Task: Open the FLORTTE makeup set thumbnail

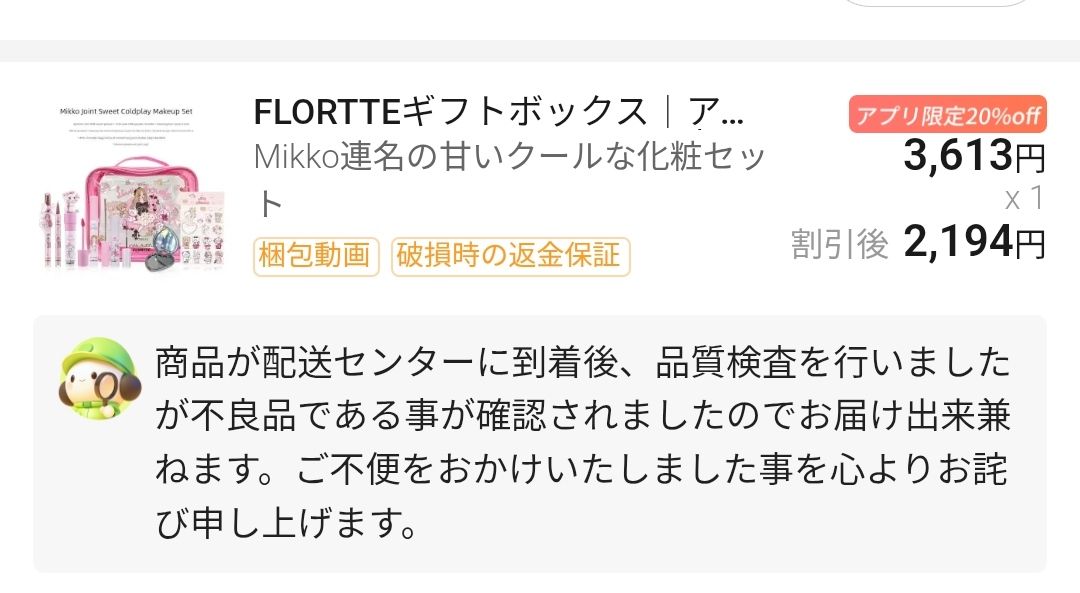Action: 138,186
